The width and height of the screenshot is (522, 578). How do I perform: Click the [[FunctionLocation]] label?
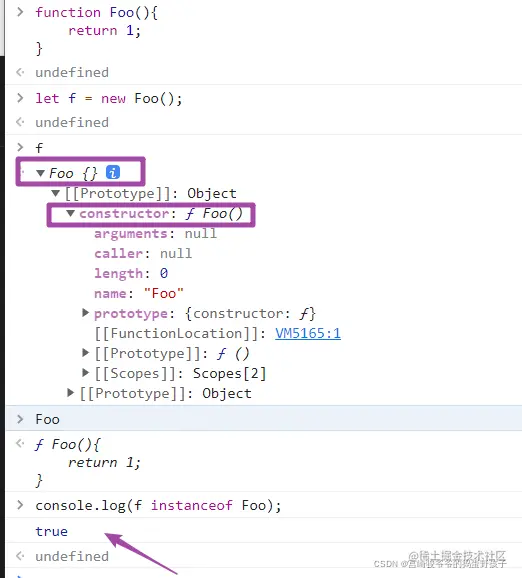tap(176, 333)
